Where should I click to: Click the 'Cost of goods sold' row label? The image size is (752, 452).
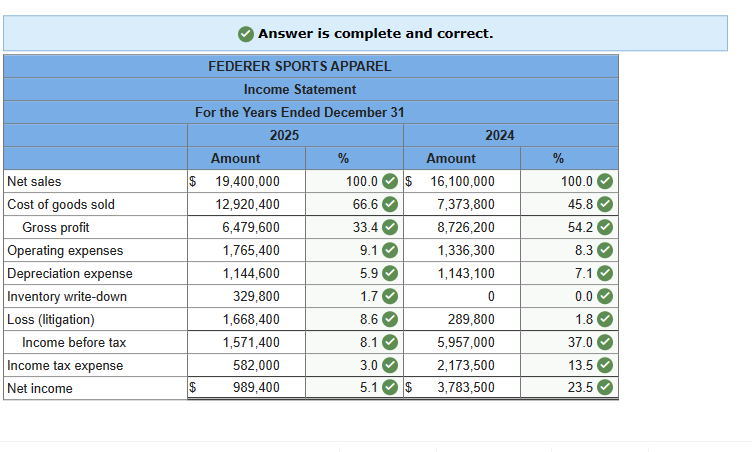[x=61, y=204]
